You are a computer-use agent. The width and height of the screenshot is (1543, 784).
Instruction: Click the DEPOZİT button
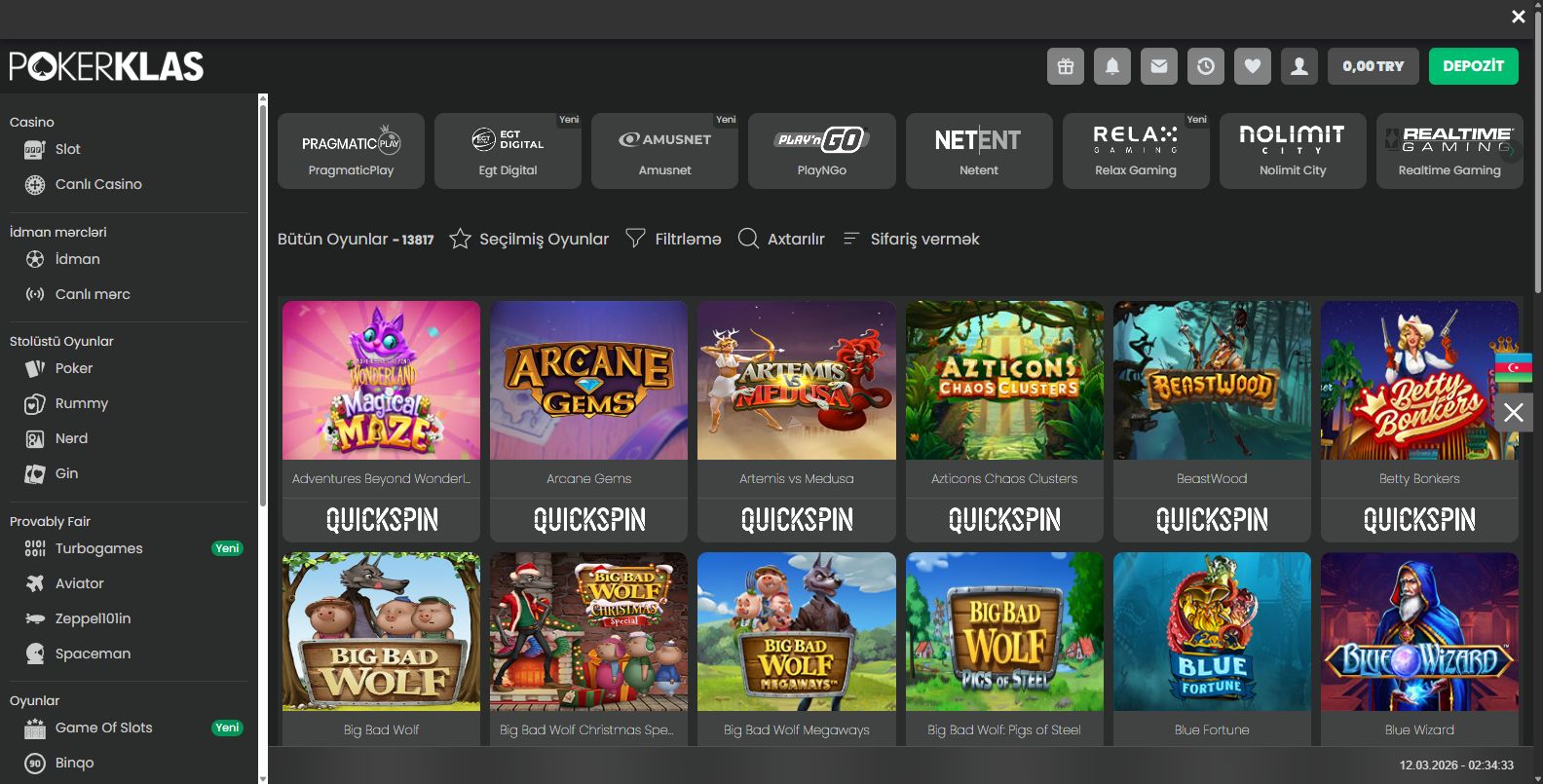click(x=1474, y=66)
